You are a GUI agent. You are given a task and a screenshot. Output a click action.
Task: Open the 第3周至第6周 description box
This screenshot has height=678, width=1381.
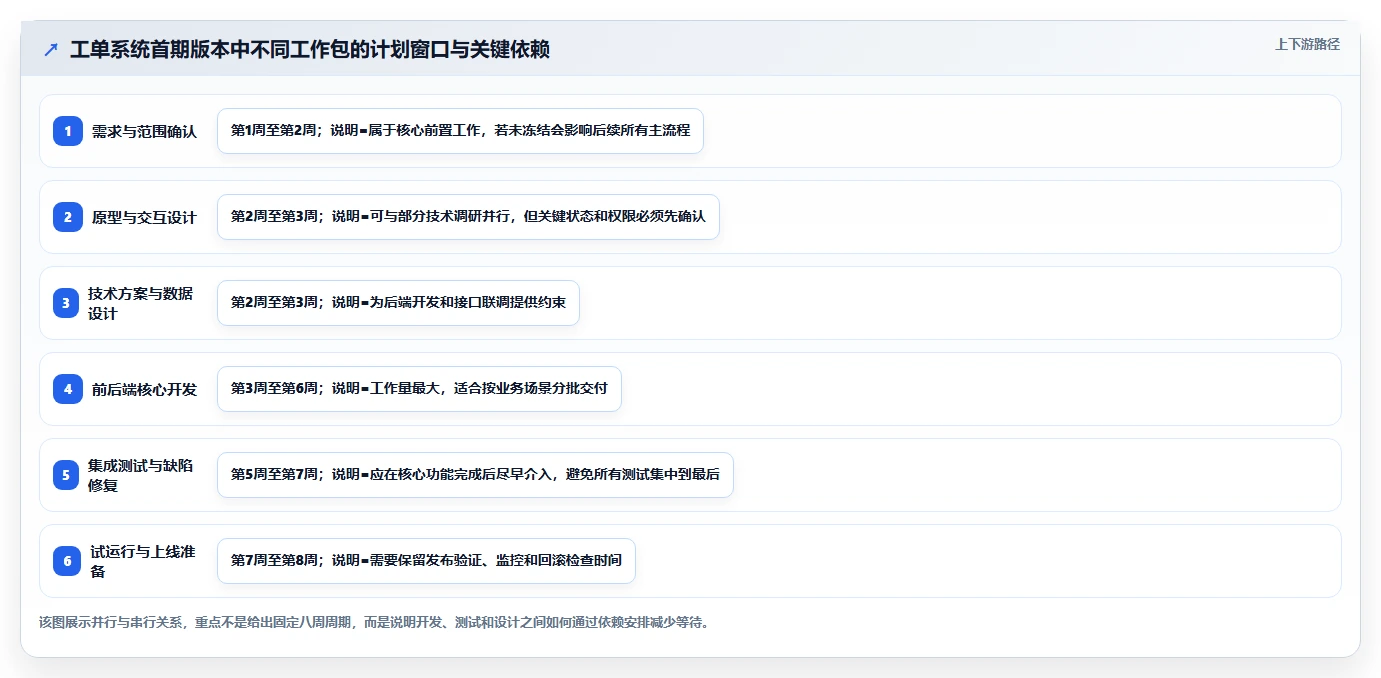[x=419, y=389]
